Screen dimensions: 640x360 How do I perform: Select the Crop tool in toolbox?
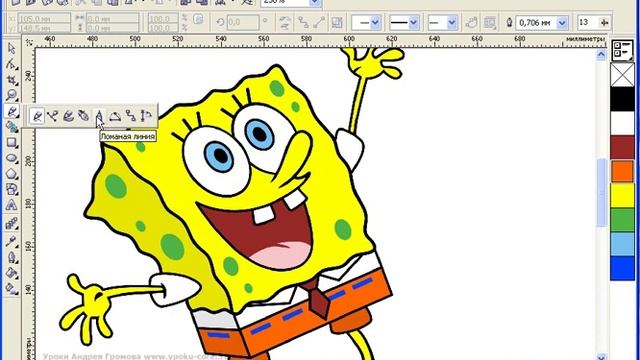[x=11, y=80]
